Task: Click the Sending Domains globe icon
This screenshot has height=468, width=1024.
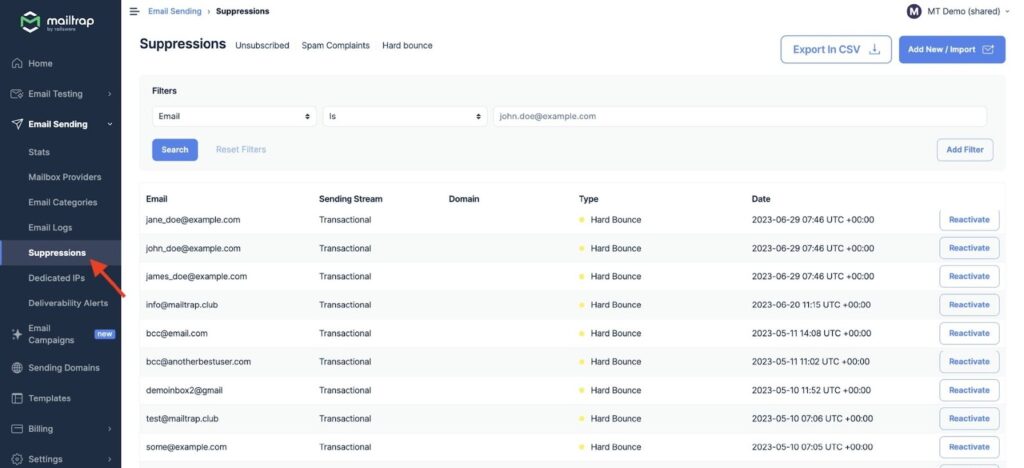Action: (x=17, y=368)
